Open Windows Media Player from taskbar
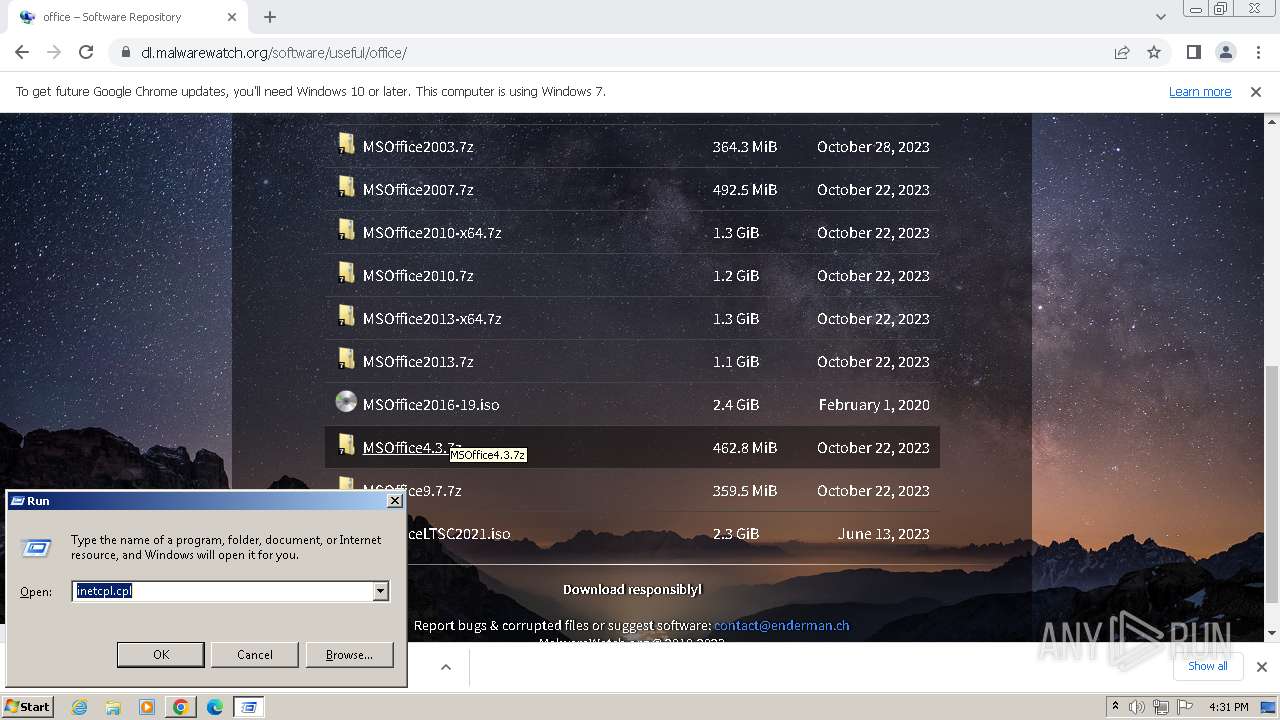The image size is (1280, 720). point(147,707)
